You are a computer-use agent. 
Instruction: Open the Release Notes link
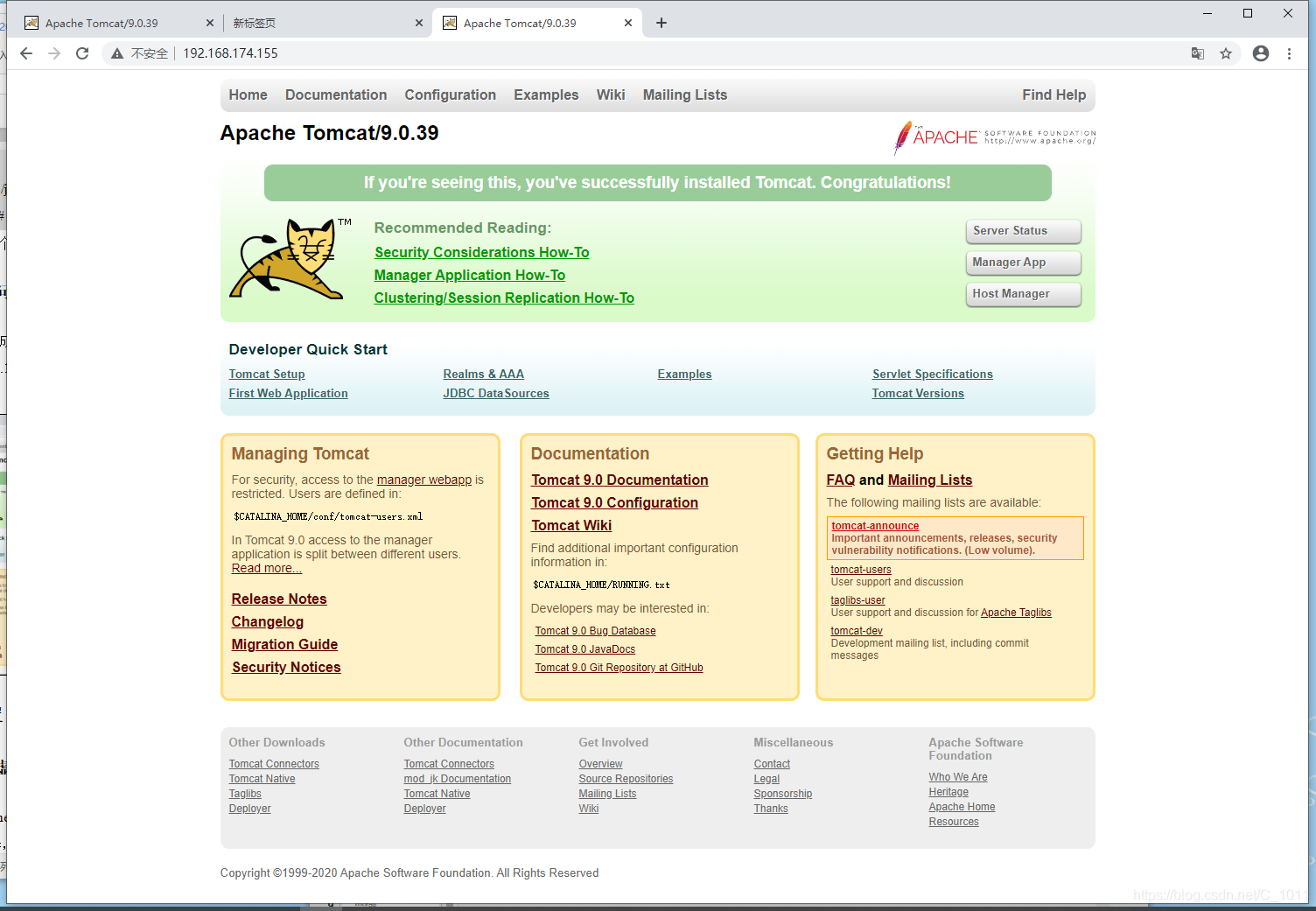(279, 599)
